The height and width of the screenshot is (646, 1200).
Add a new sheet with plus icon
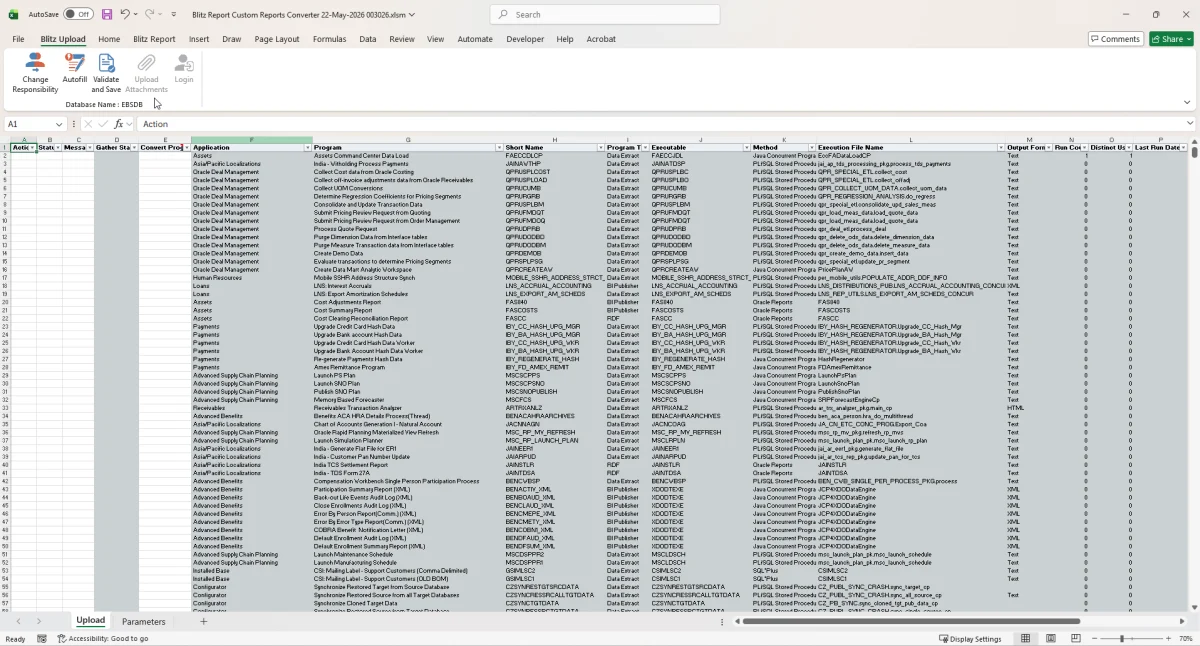203,622
